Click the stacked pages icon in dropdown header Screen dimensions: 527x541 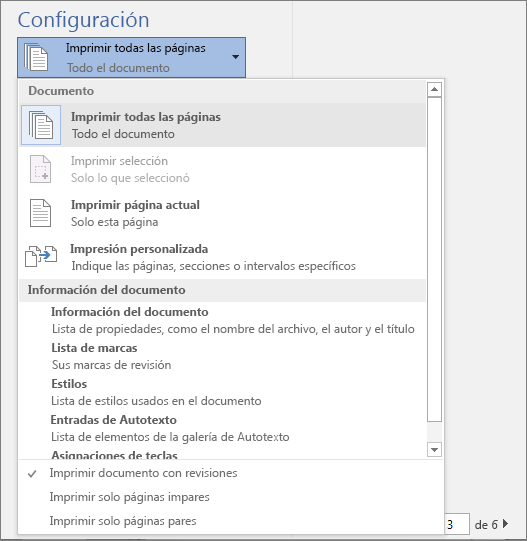coord(36,57)
